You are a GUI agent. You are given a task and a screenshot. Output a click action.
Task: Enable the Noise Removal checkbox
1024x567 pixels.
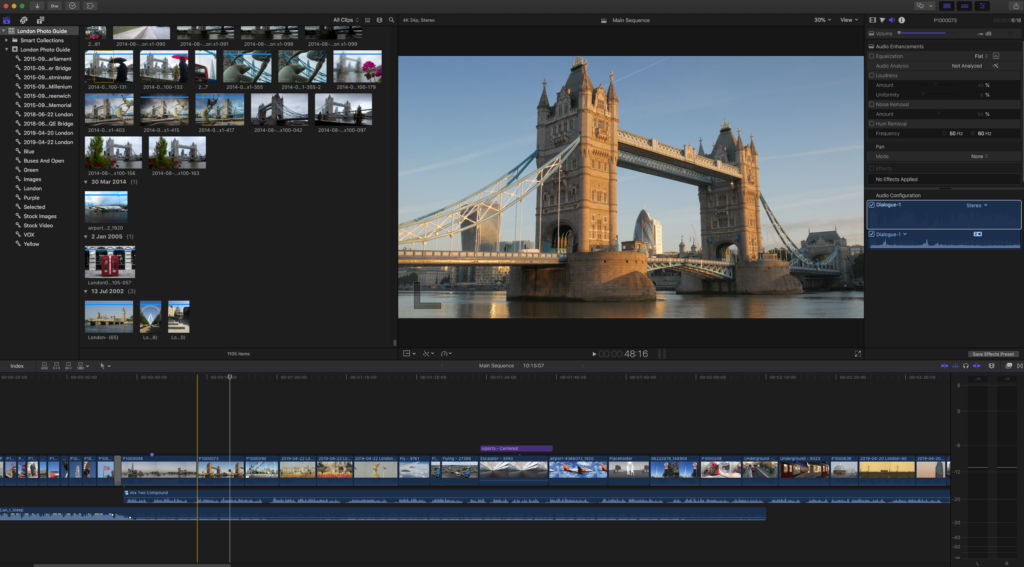coord(871,105)
